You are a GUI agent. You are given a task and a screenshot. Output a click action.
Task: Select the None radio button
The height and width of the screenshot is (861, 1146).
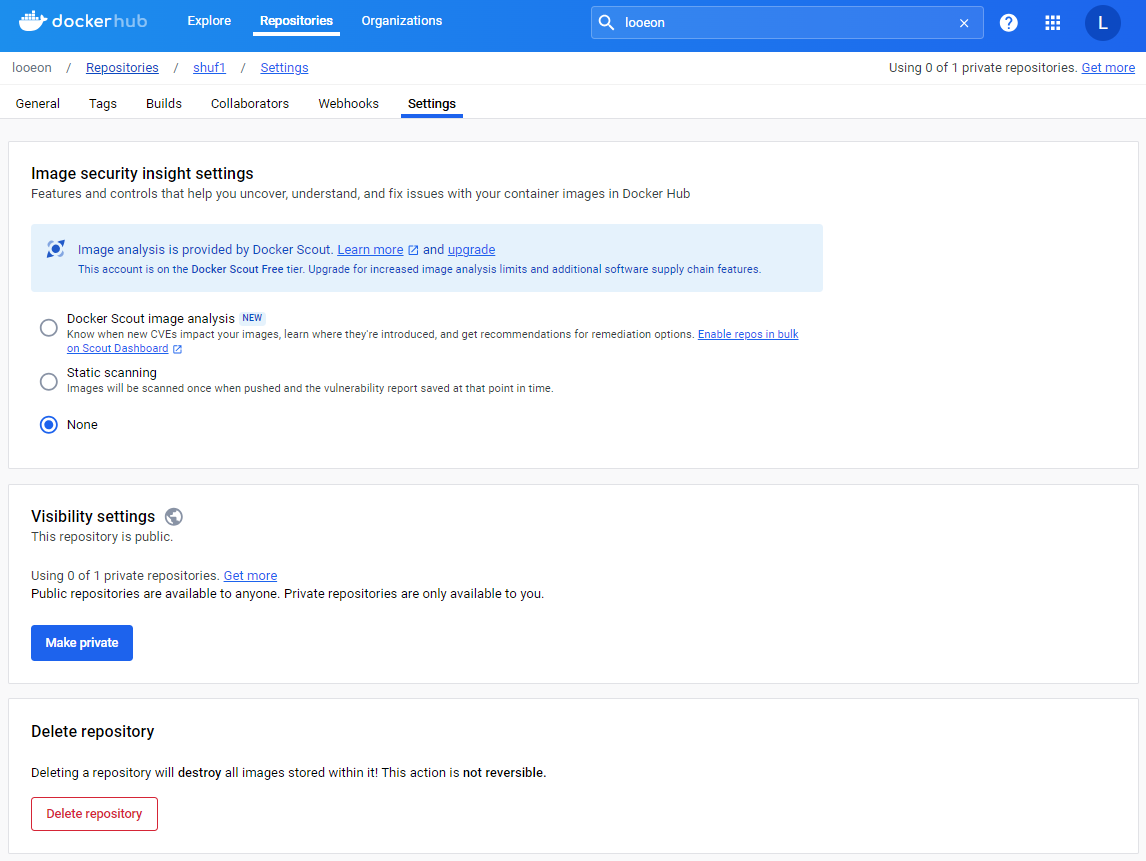click(x=49, y=425)
